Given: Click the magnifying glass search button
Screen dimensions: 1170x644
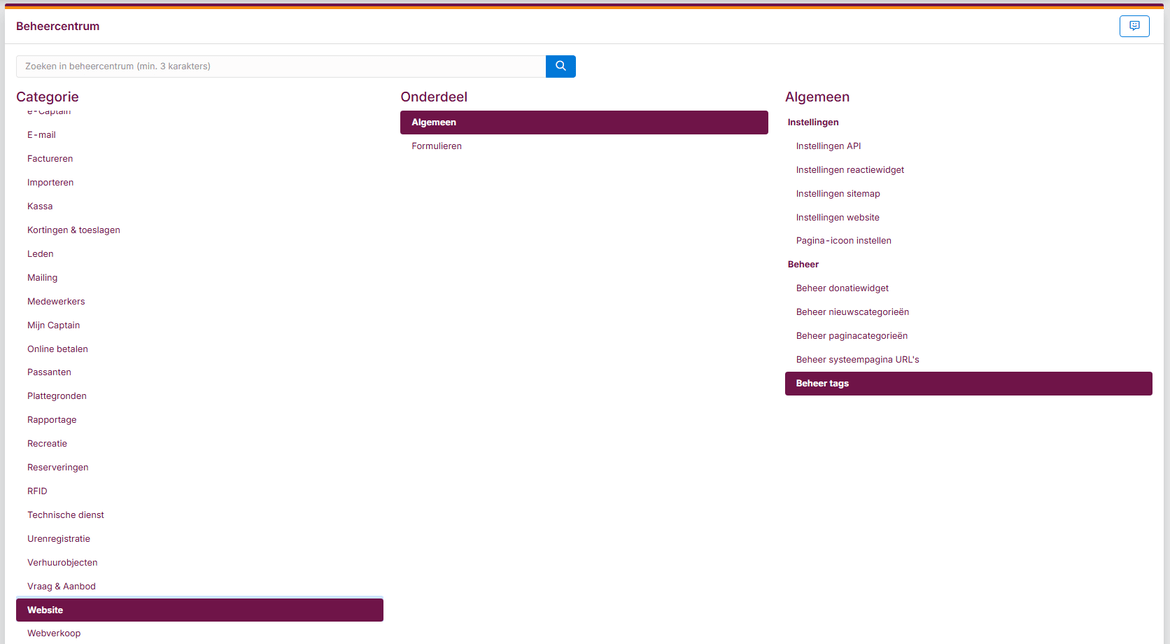Looking at the screenshot, I should coord(560,66).
